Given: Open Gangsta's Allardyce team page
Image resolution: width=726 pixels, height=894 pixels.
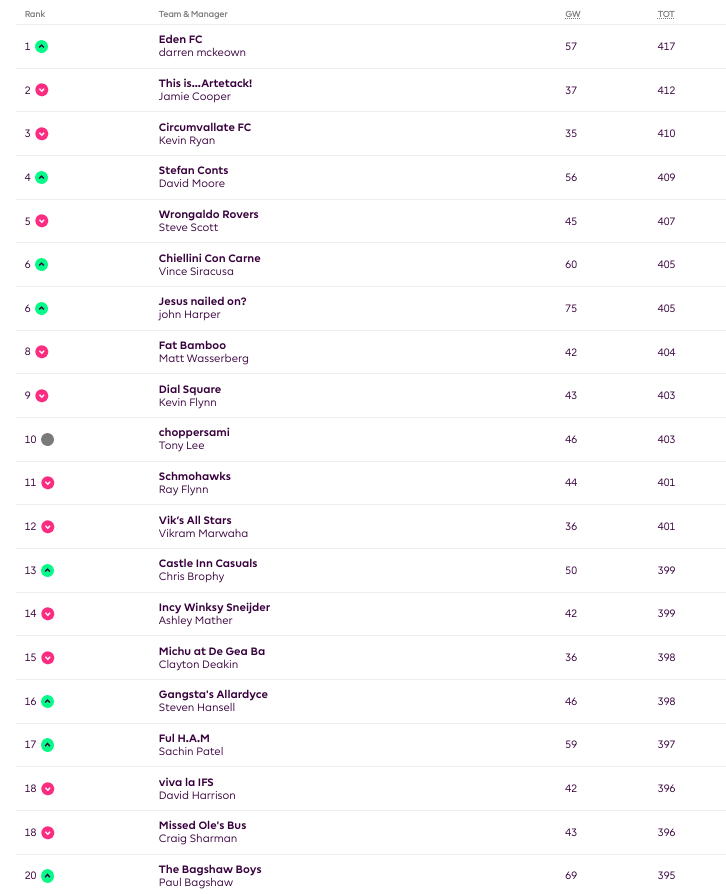Looking at the screenshot, I should 213,694.
